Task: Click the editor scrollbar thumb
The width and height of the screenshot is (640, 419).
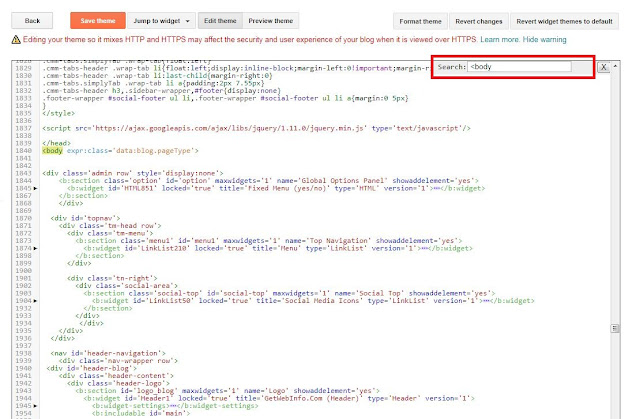Action: point(615,328)
